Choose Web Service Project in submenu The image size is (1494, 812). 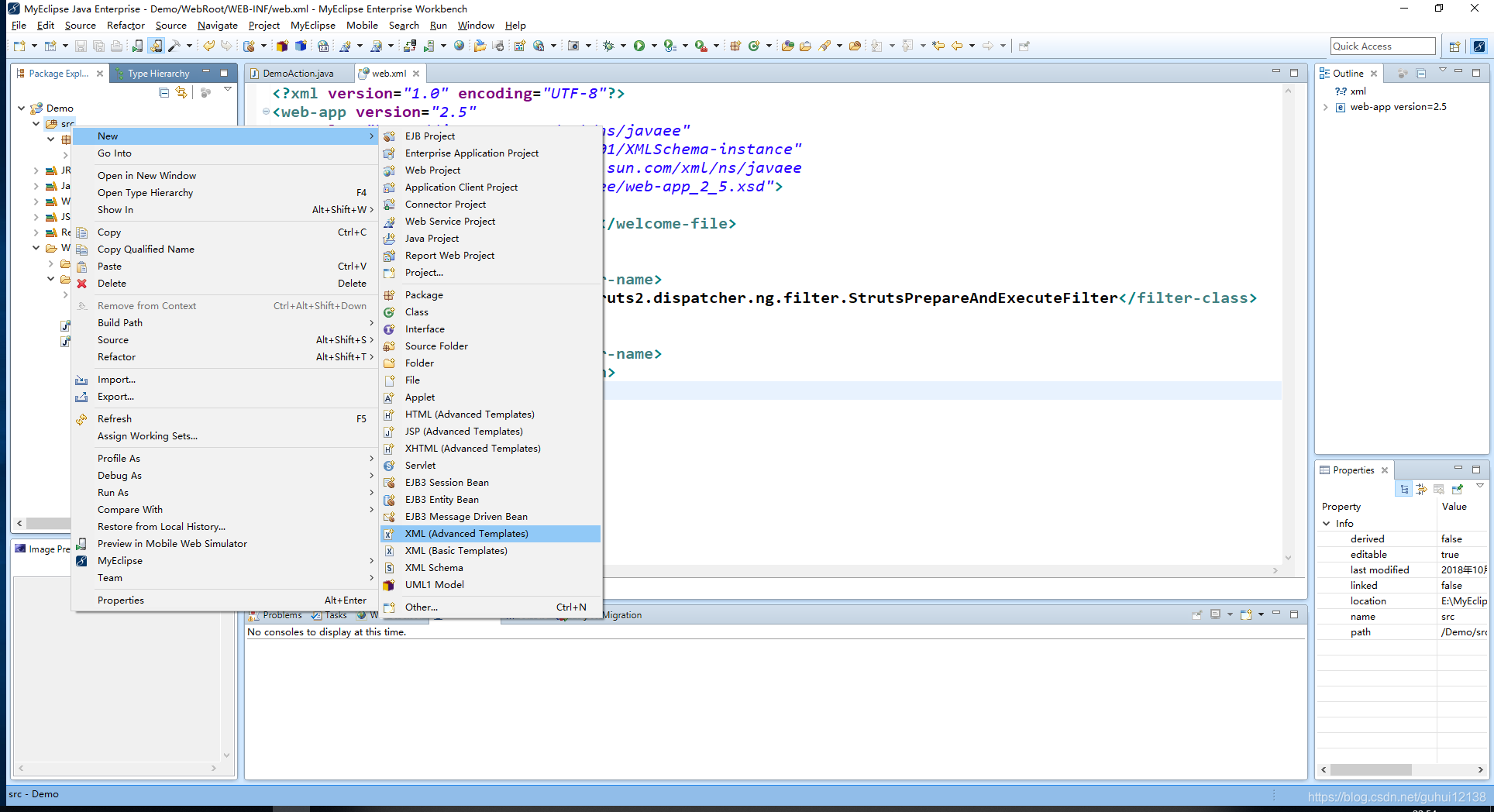(x=491, y=222)
